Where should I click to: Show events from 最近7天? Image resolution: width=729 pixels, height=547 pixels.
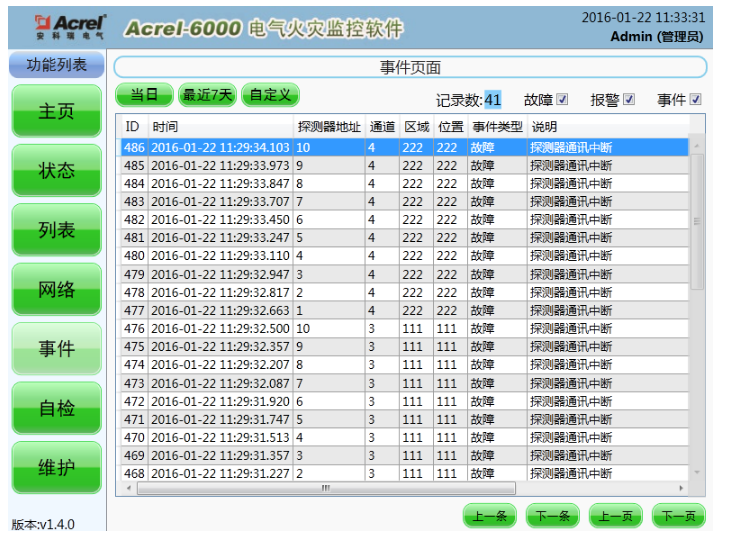(207, 95)
